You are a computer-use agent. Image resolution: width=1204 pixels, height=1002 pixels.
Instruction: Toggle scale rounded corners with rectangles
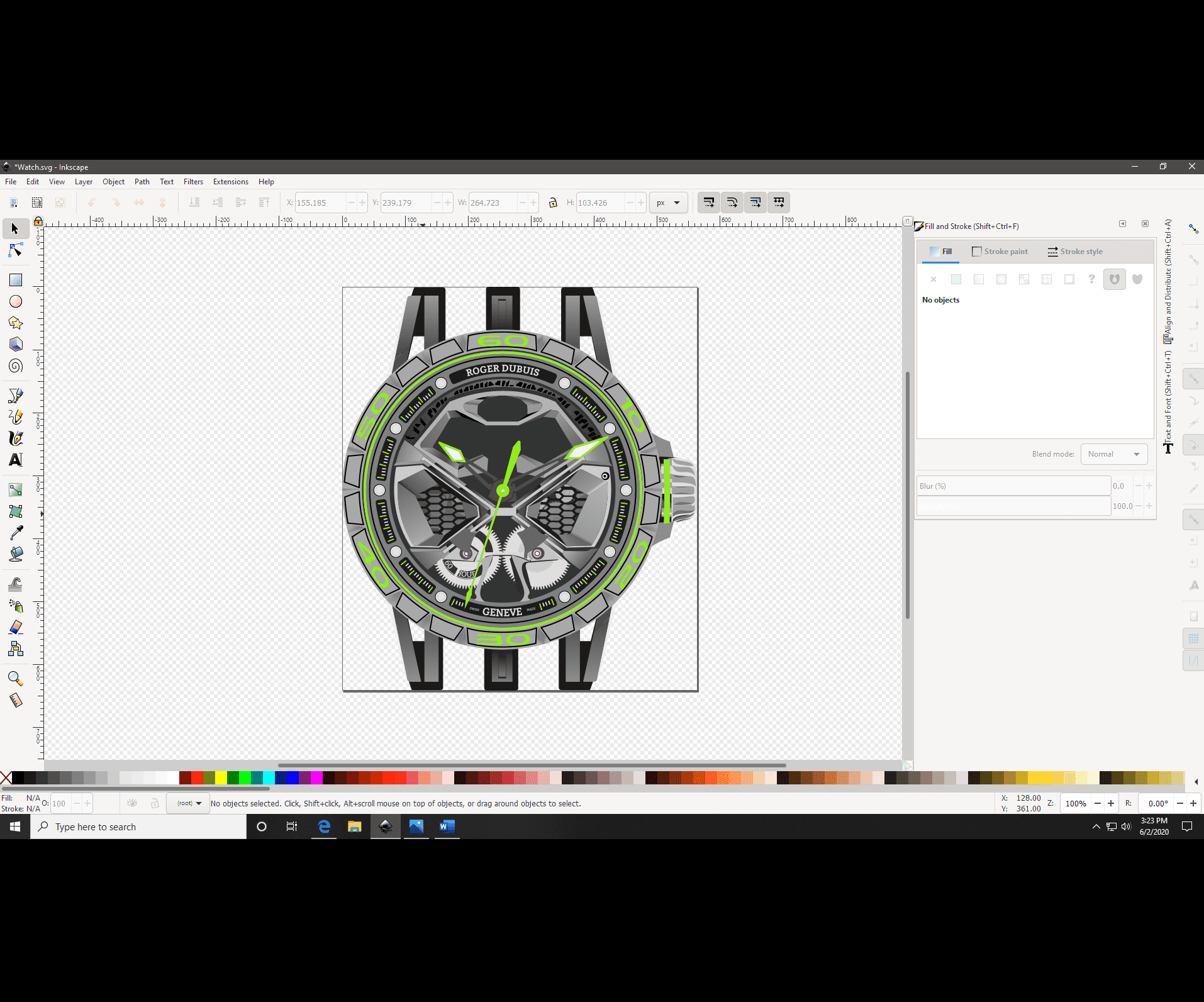click(x=732, y=203)
